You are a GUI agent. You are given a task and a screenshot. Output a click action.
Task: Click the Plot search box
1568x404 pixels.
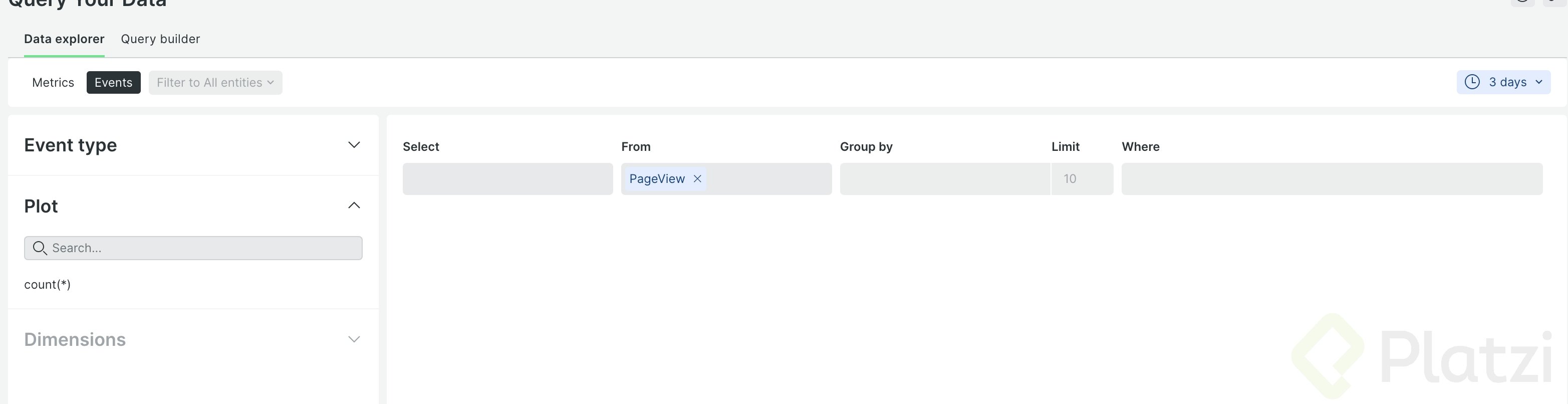pyautogui.click(x=201, y=248)
